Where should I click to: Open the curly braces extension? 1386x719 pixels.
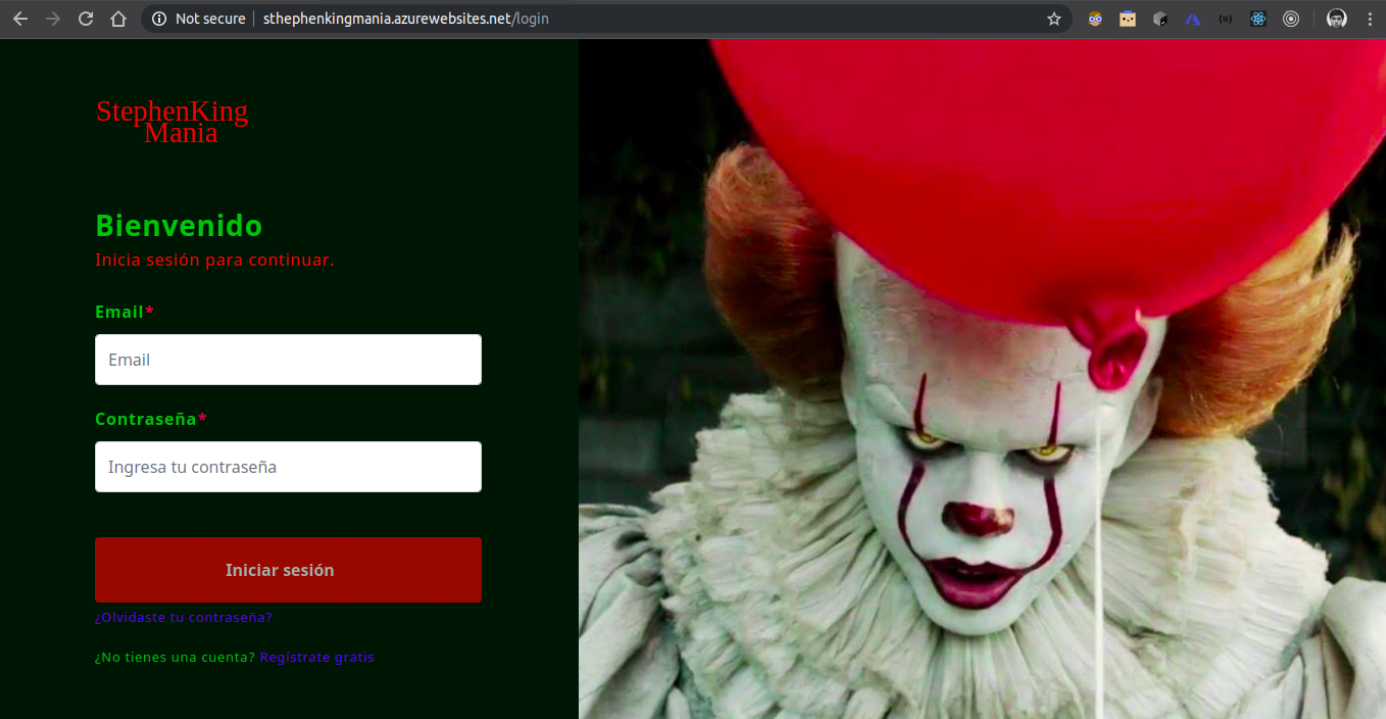coord(1225,19)
